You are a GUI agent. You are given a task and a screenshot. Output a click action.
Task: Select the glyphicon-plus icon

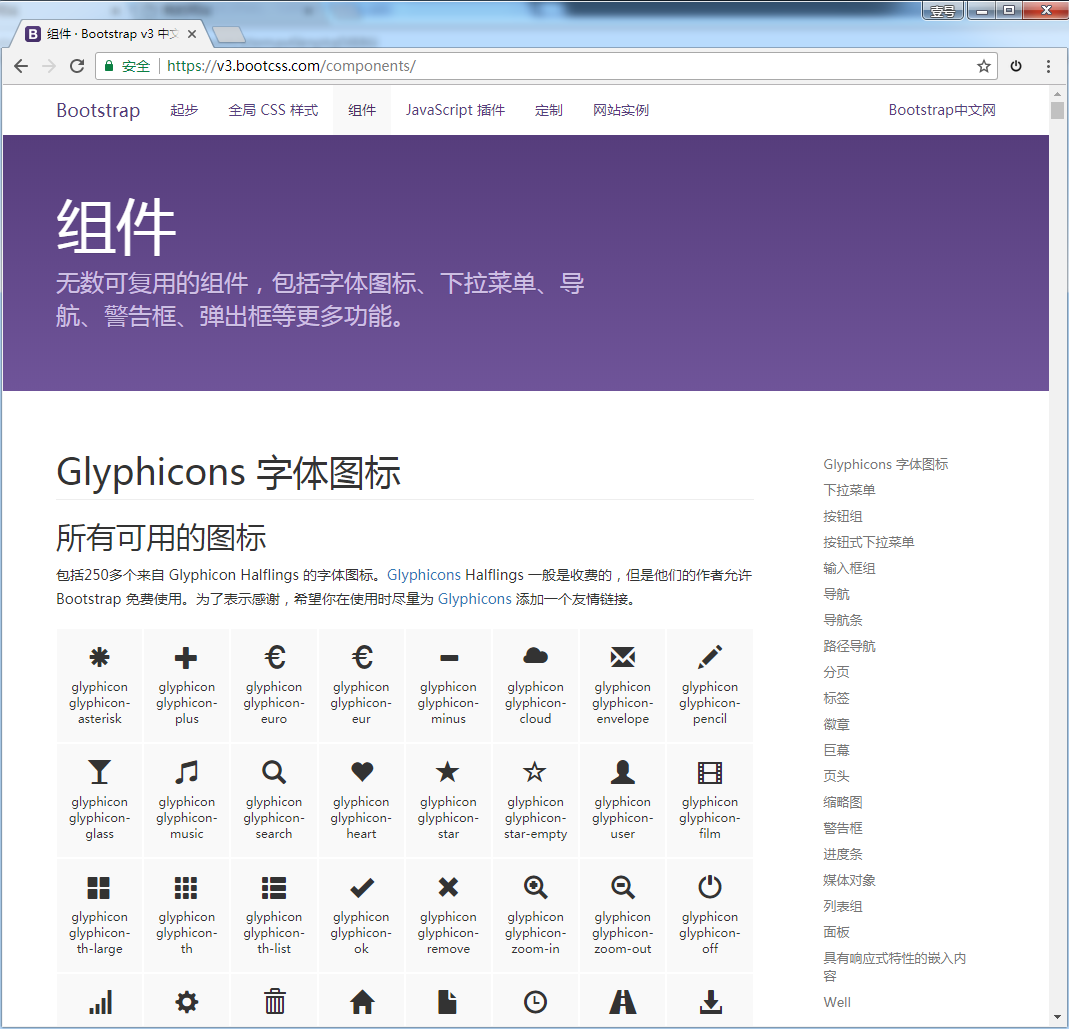pyautogui.click(x=186, y=657)
